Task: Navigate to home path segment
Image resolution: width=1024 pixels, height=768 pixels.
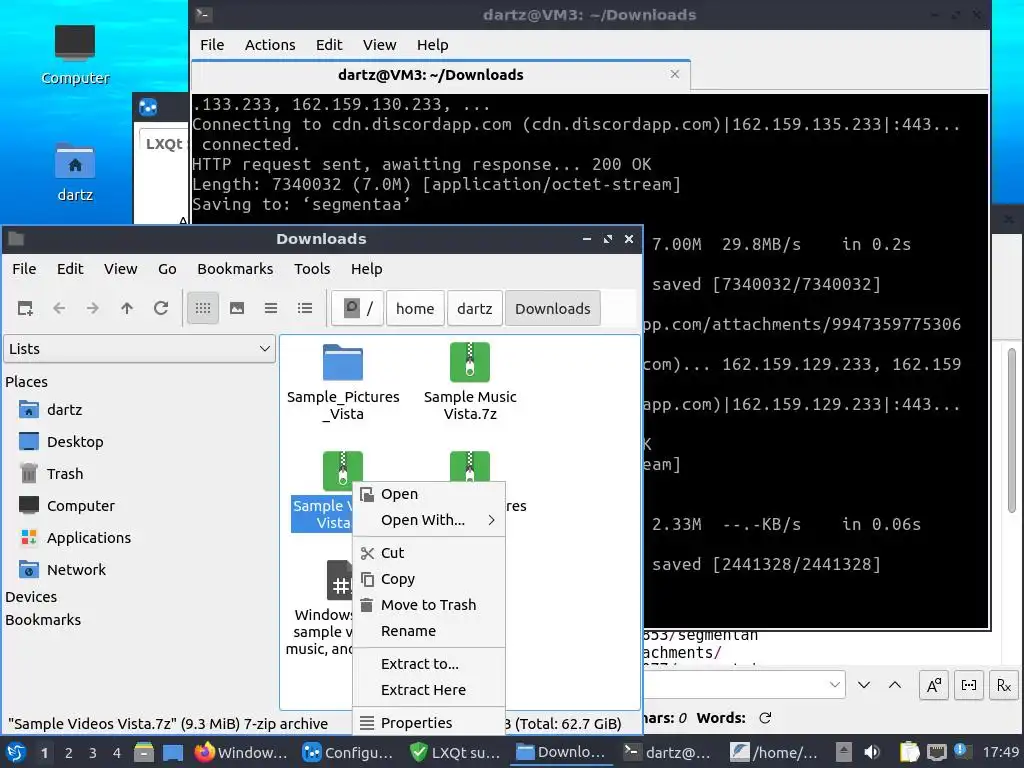Action: click(x=415, y=308)
